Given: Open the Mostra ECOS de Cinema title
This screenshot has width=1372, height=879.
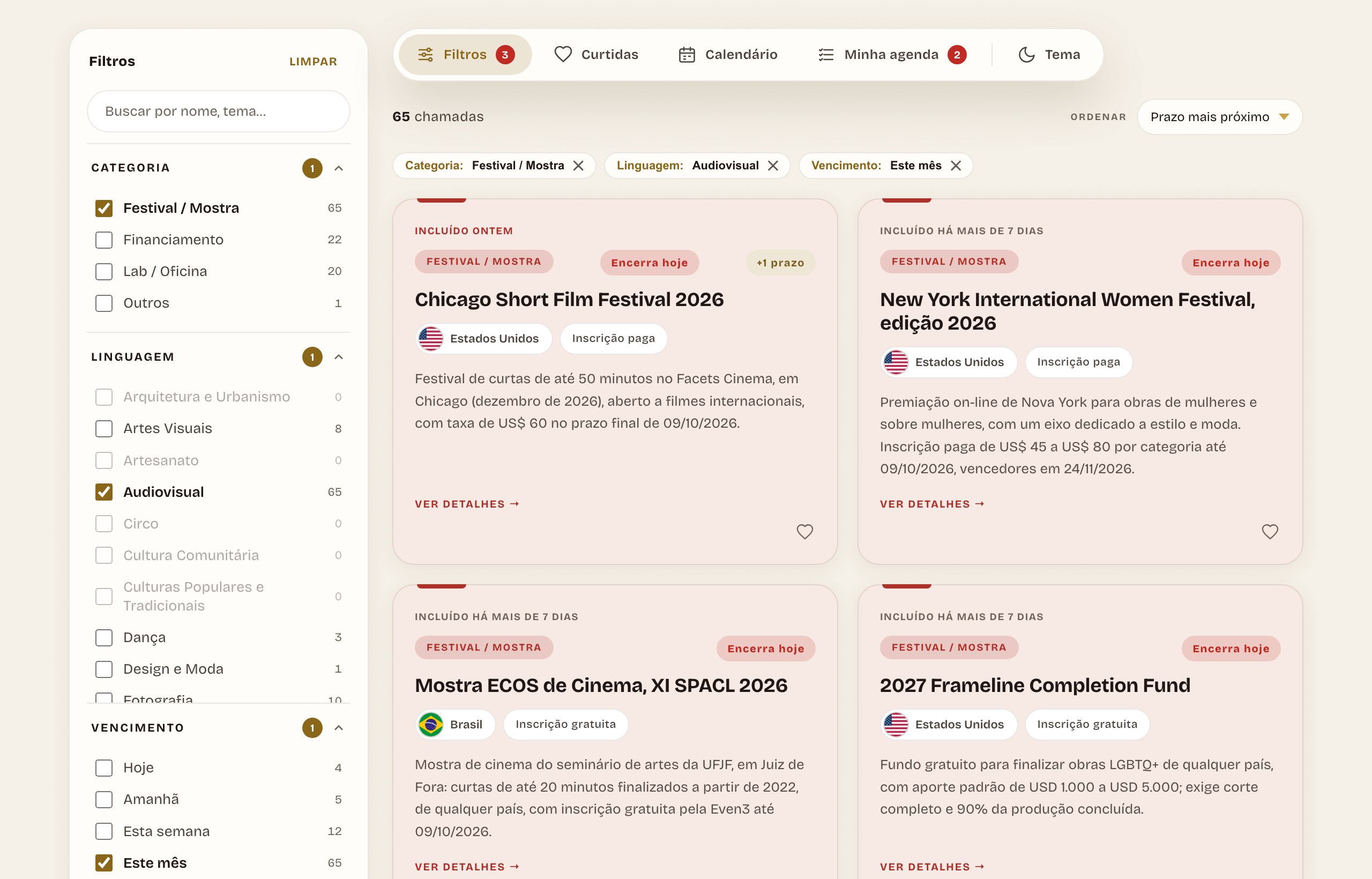Looking at the screenshot, I should (x=601, y=686).
